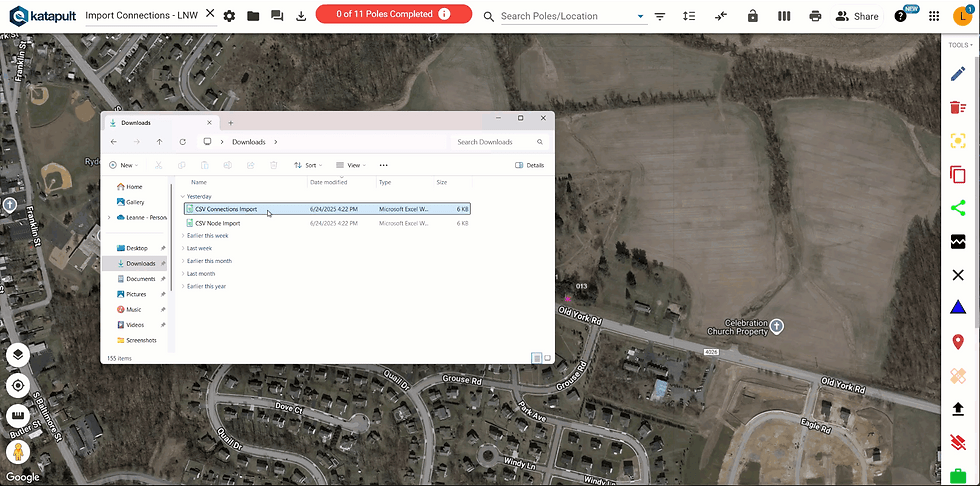980x486 pixels.
Task: Select the bandage patch tool
Action: point(958,375)
